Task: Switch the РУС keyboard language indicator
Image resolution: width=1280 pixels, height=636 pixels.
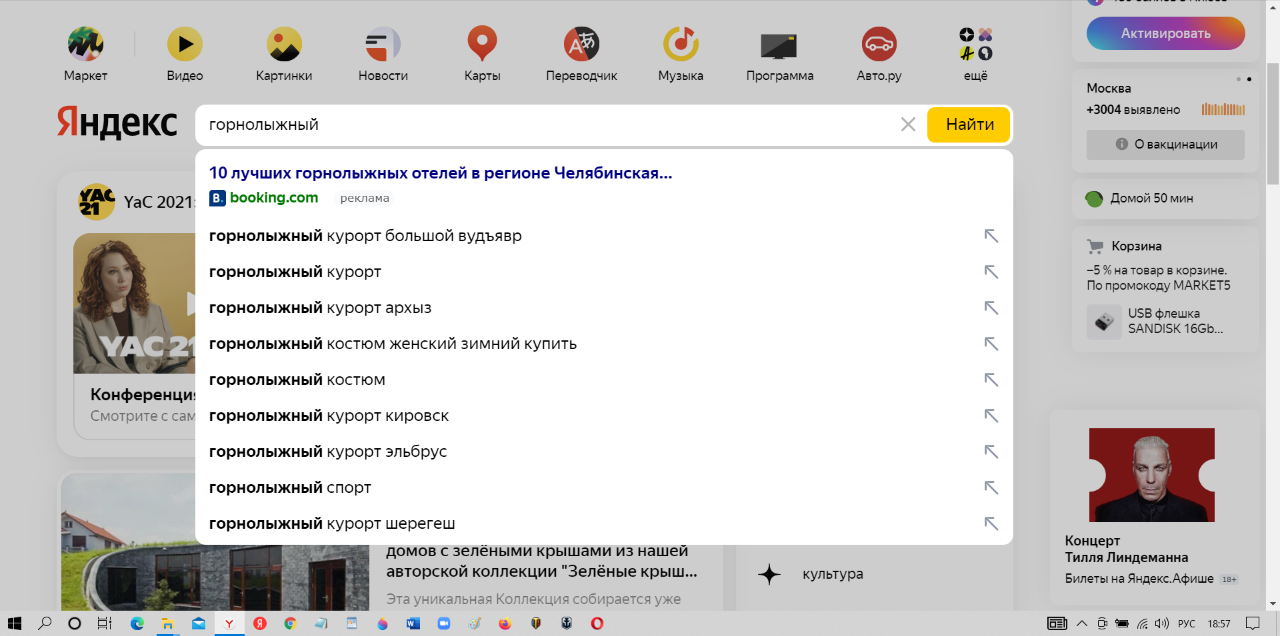Action: (1186, 624)
